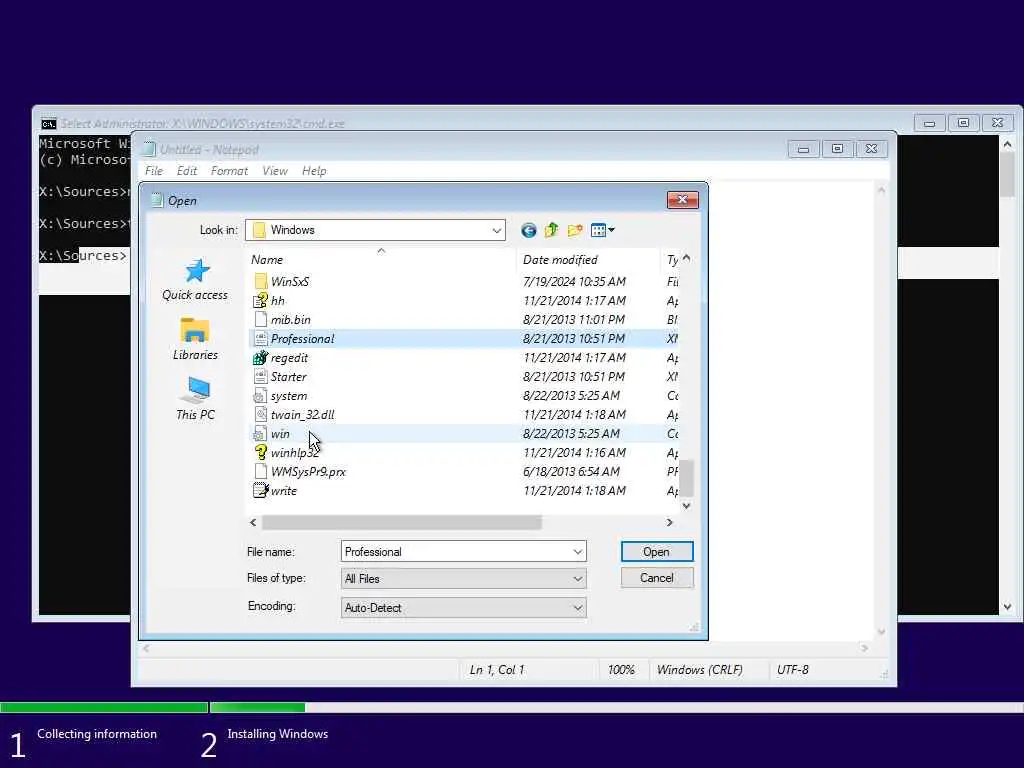Minimize the cmd.exe window
Image resolution: width=1024 pixels, height=768 pixels.
pyautogui.click(x=929, y=123)
